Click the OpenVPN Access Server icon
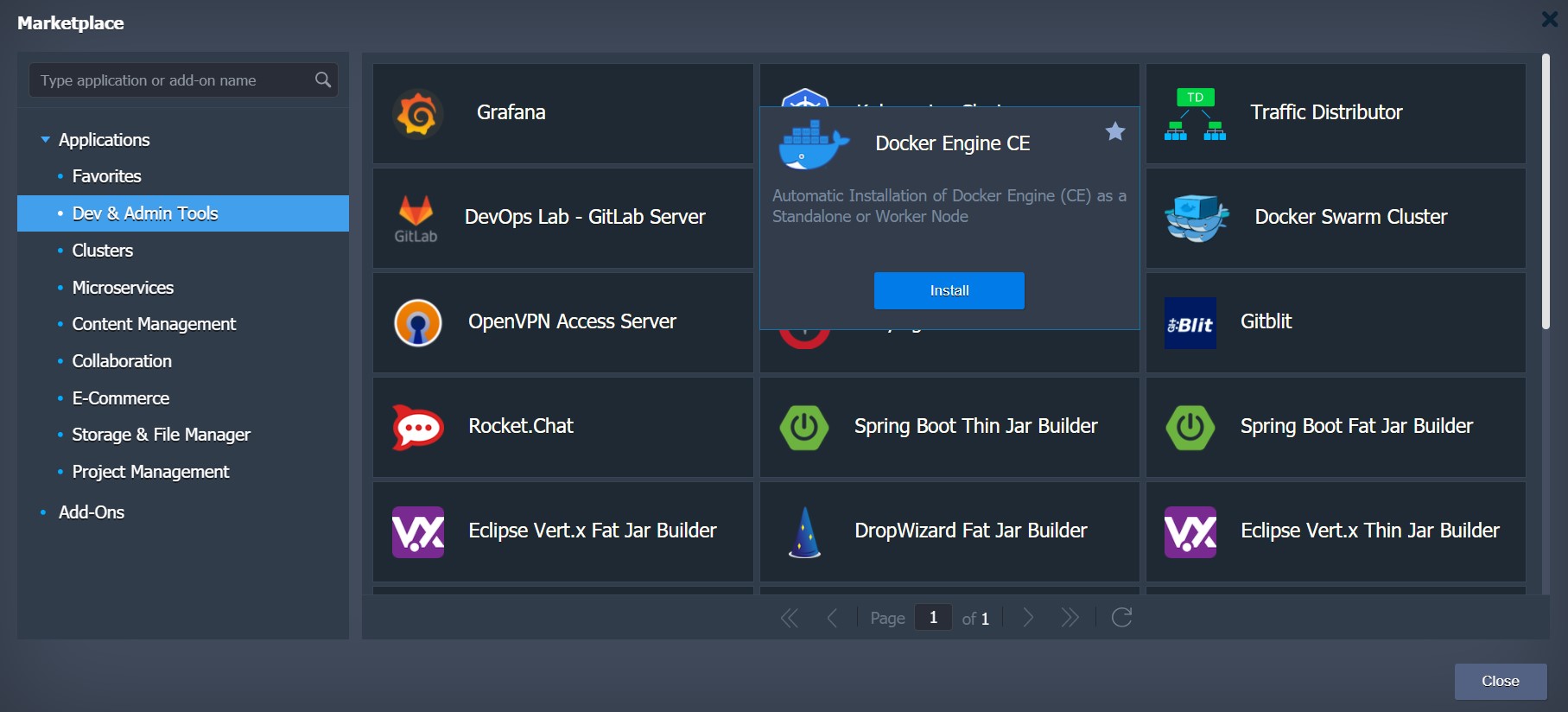Image resolution: width=1568 pixels, height=712 pixels. click(418, 323)
